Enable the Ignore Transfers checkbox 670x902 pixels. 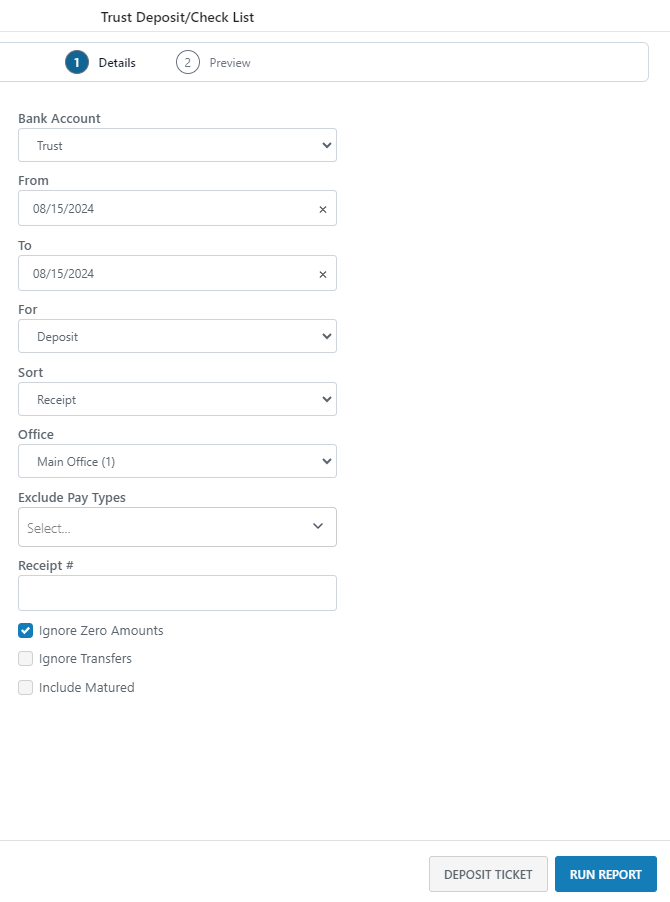(26, 659)
